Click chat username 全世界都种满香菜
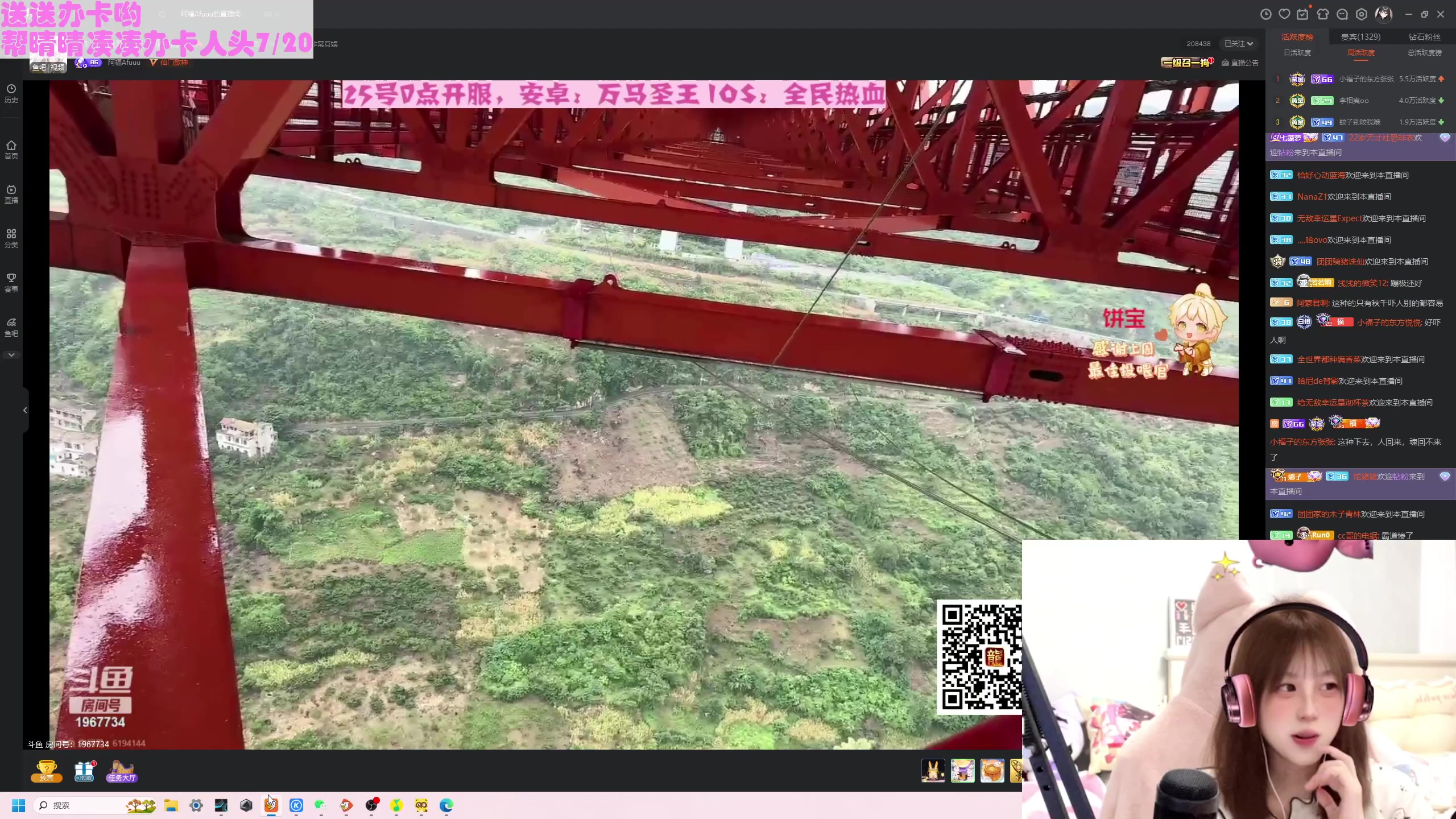 1329,359
